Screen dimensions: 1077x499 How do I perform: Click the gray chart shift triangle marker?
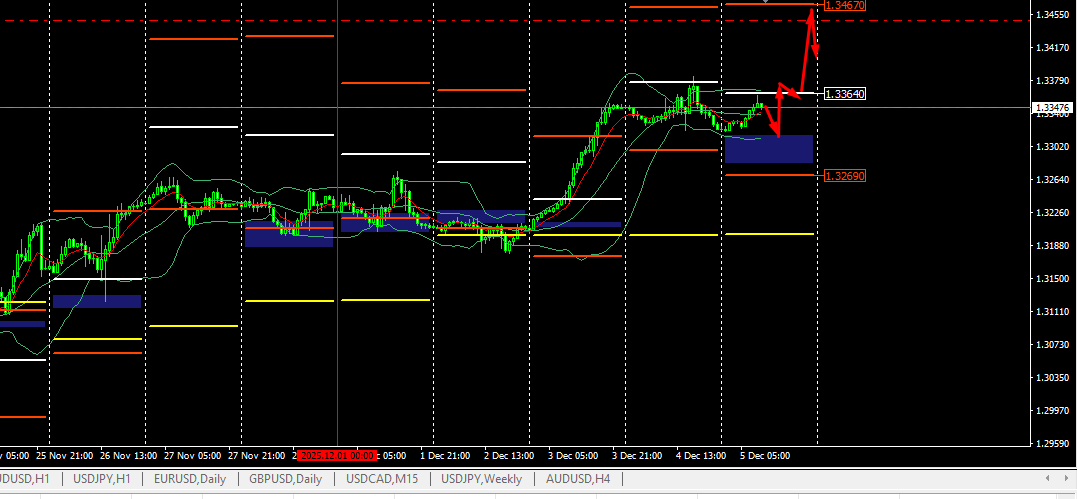pos(767,2)
